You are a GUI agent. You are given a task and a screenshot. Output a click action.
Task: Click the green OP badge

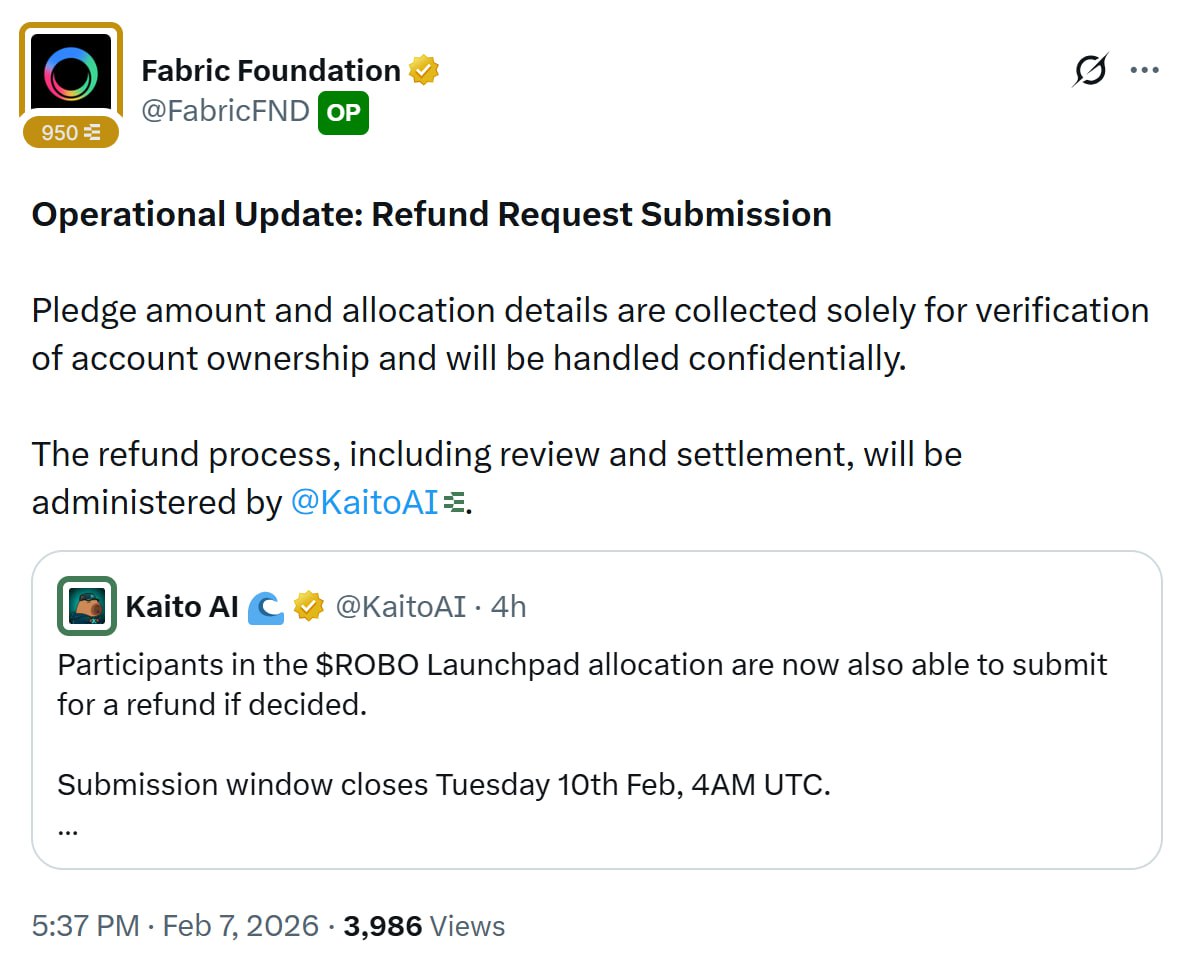343,112
